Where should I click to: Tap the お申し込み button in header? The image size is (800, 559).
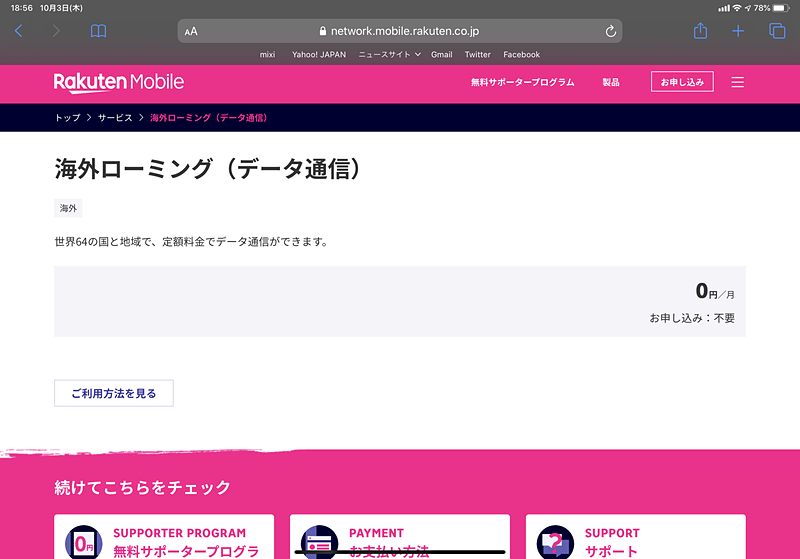(682, 82)
